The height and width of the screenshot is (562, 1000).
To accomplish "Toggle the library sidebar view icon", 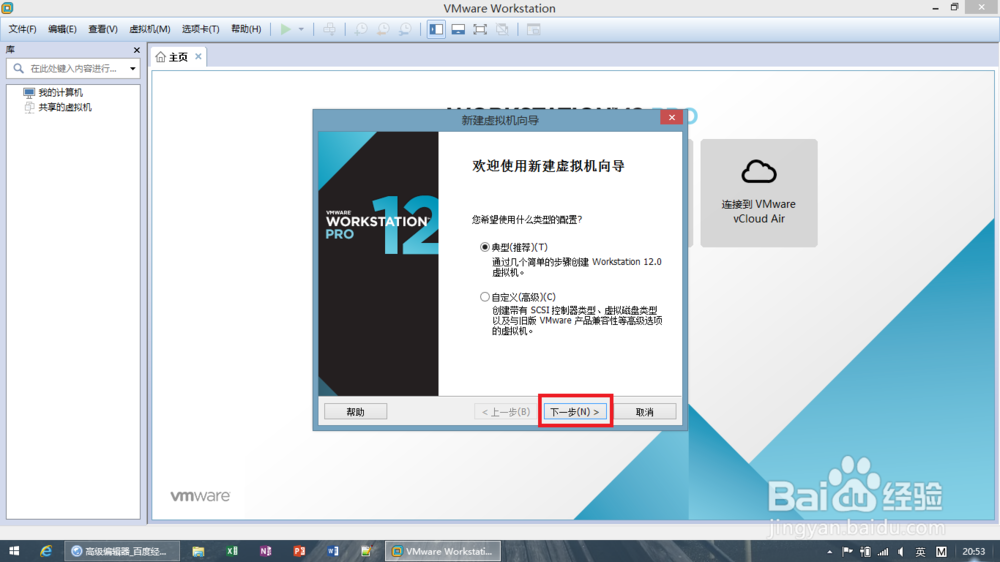I will click(436, 29).
